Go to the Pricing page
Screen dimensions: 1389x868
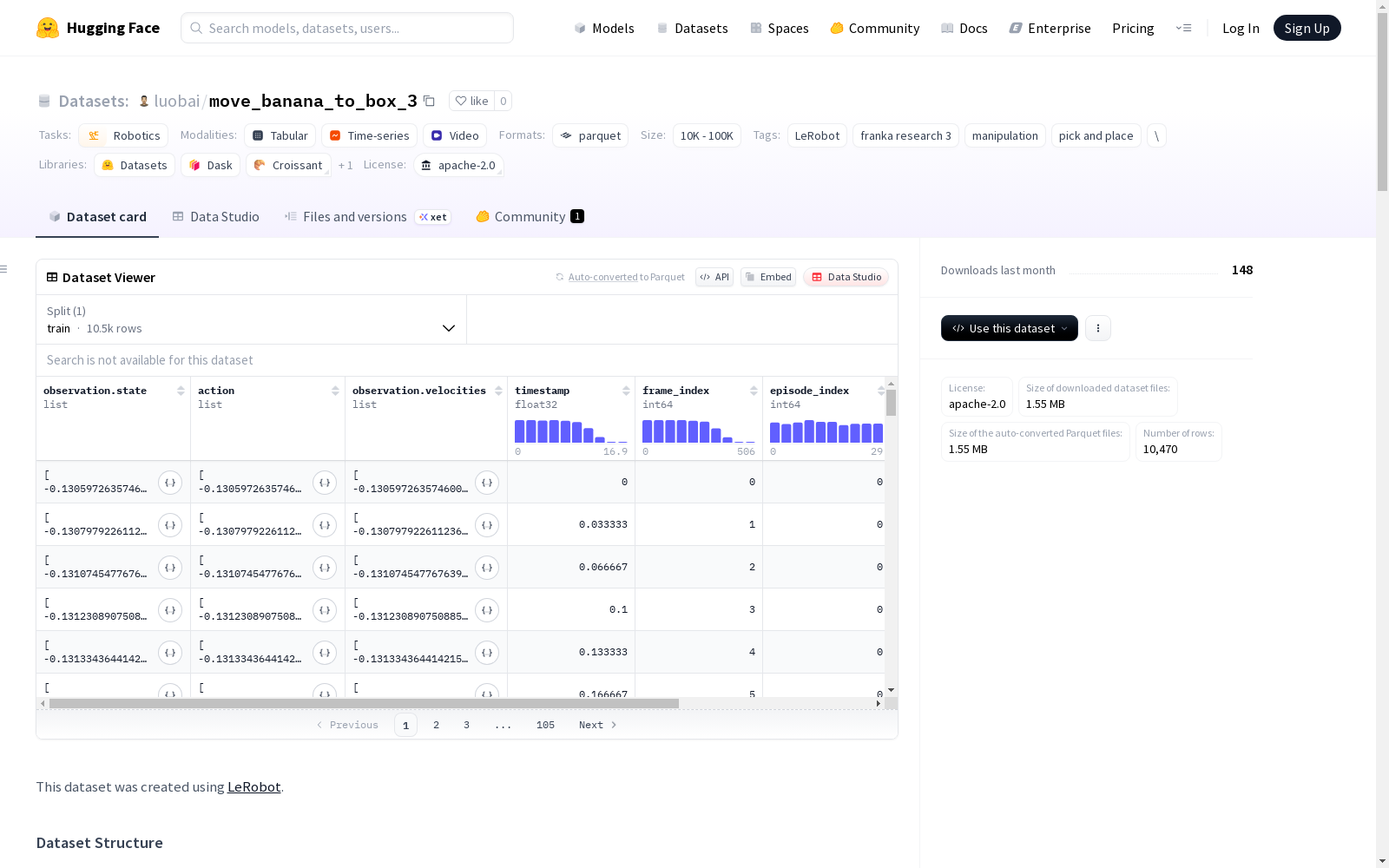[1133, 28]
